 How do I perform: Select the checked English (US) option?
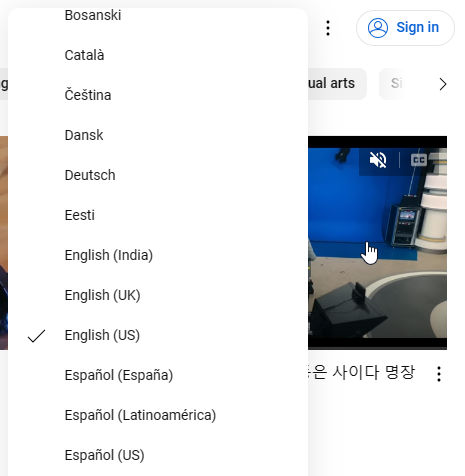158,335
